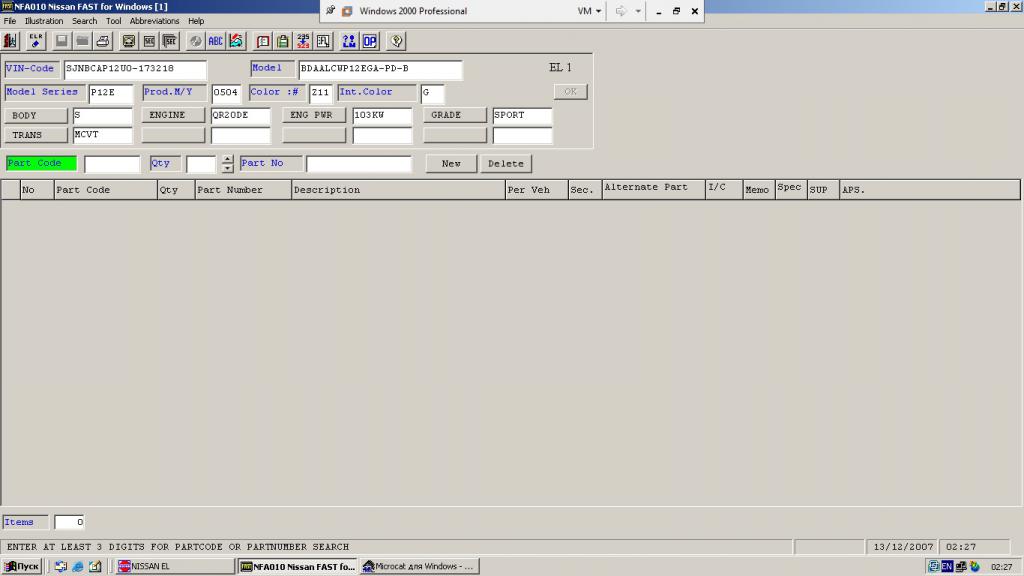This screenshot has width=1024, height=576.
Task: Click the Qty input field
Action: (201, 164)
